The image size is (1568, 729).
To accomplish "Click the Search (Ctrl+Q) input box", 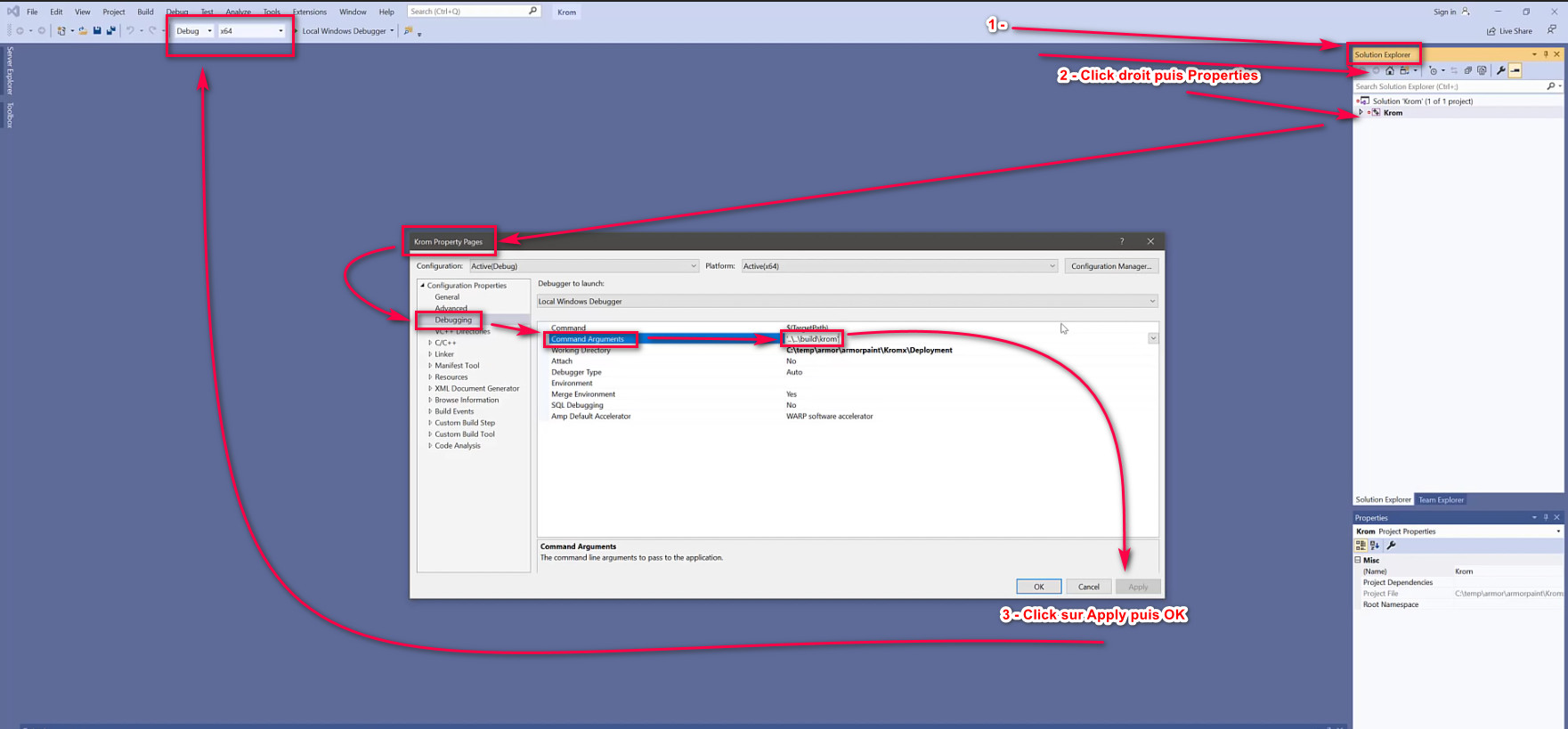I will pyautogui.click(x=474, y=12).
